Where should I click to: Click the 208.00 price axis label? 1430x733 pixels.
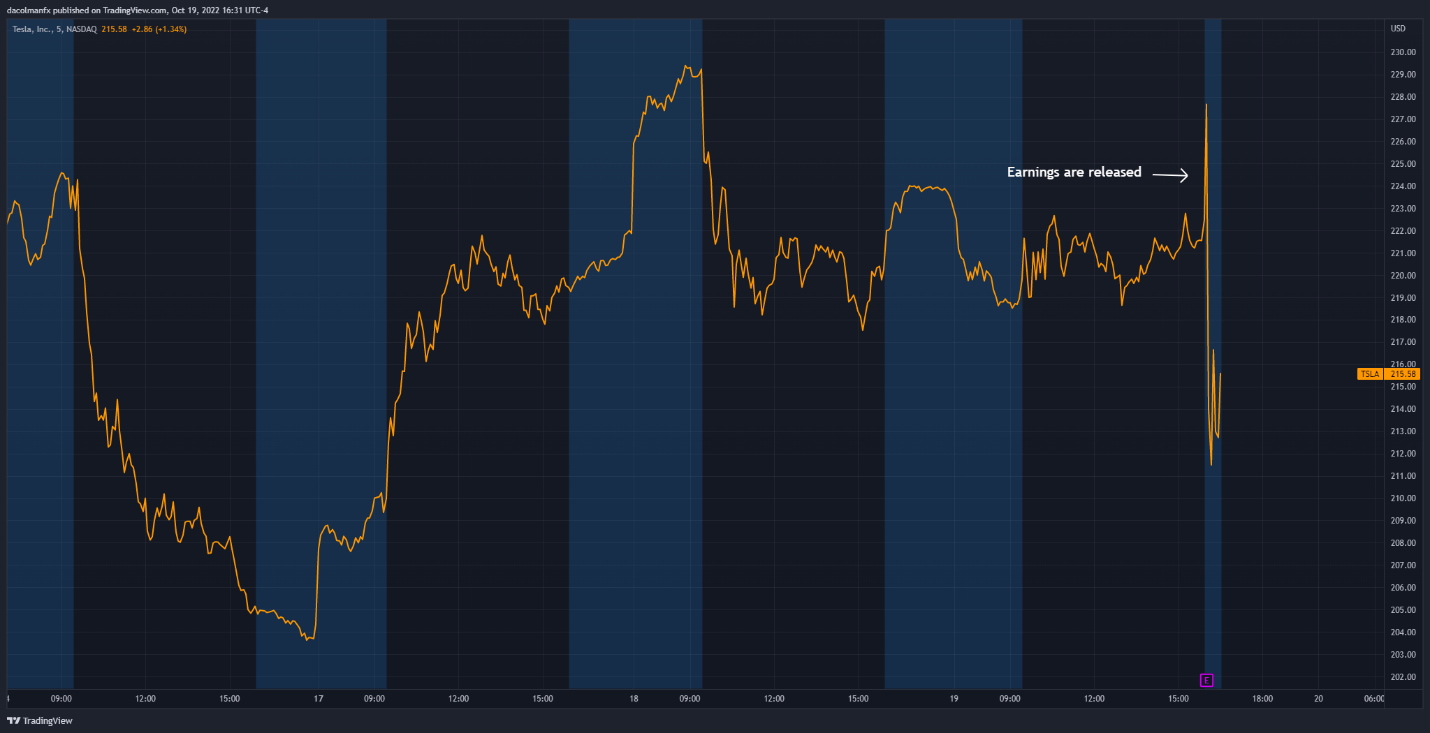tap(1402, 543)
